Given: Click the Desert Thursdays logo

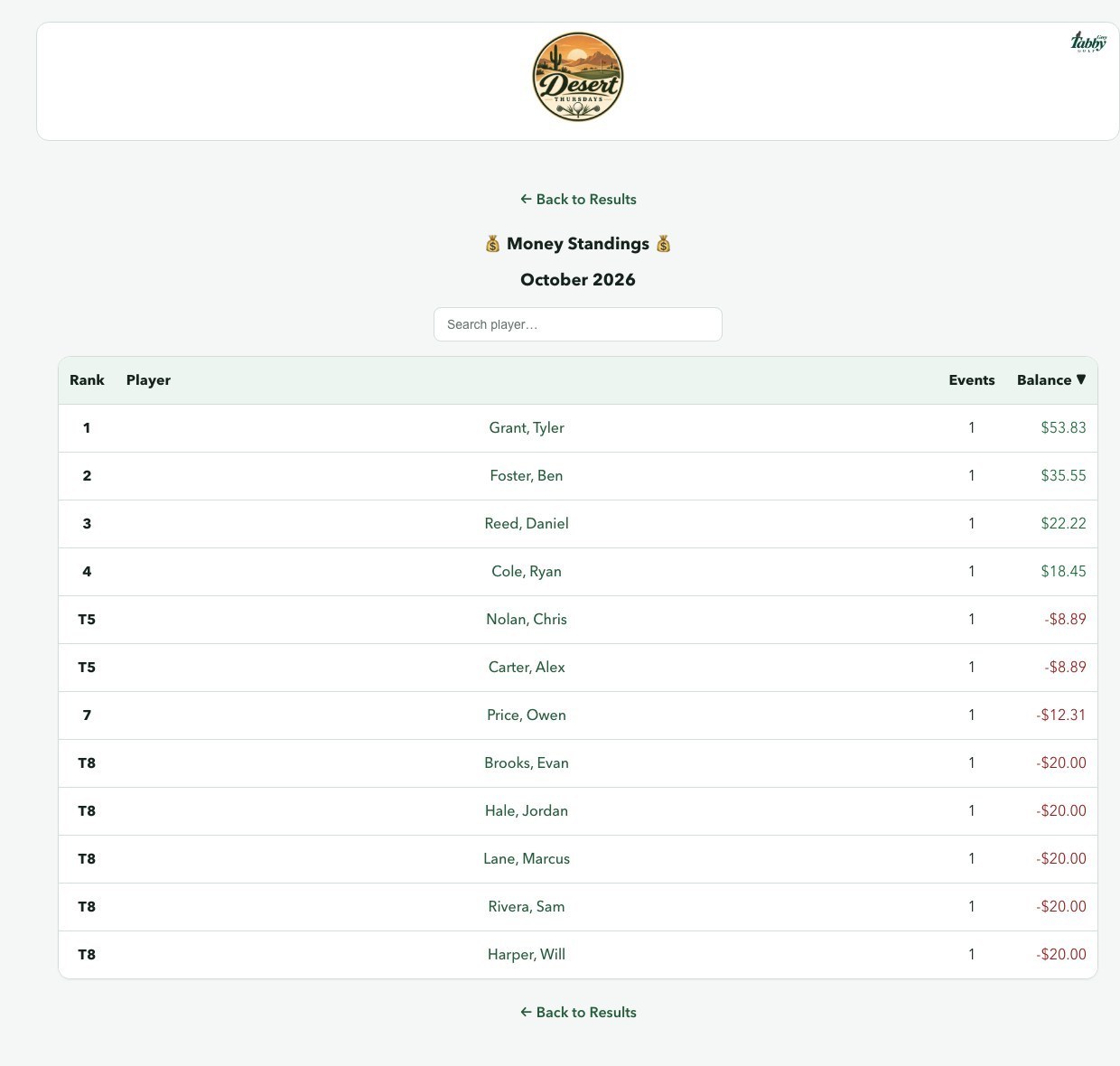Looking at the screenshot, I should [578, 77].
